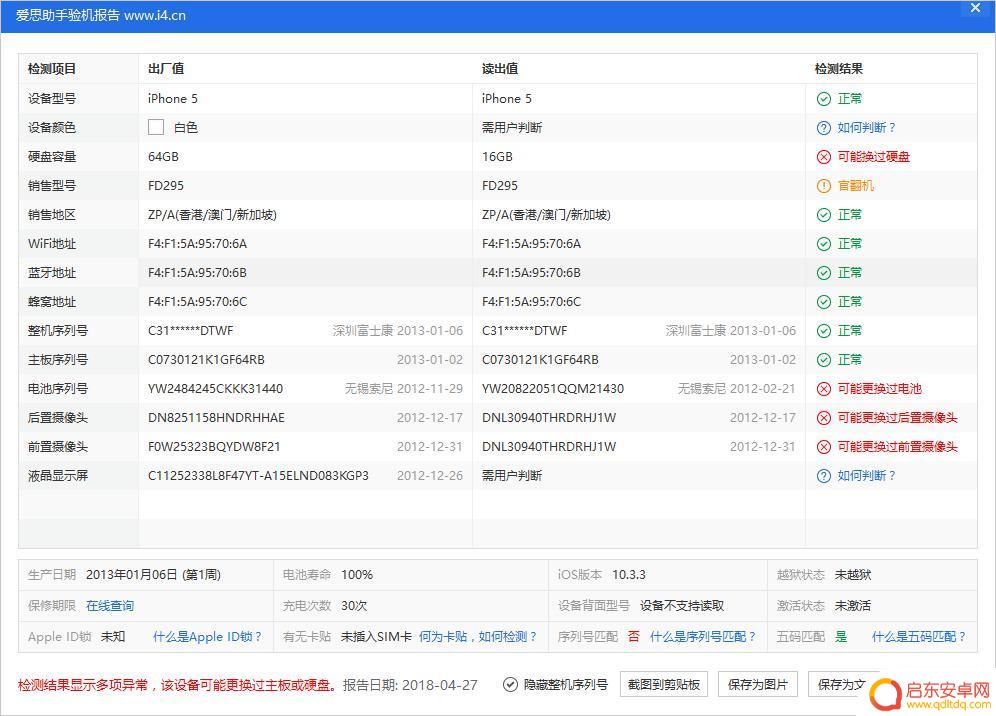This screenshot has width=996, height=716.
Task: Click 检测项目 column header
Action: [51, 69]
